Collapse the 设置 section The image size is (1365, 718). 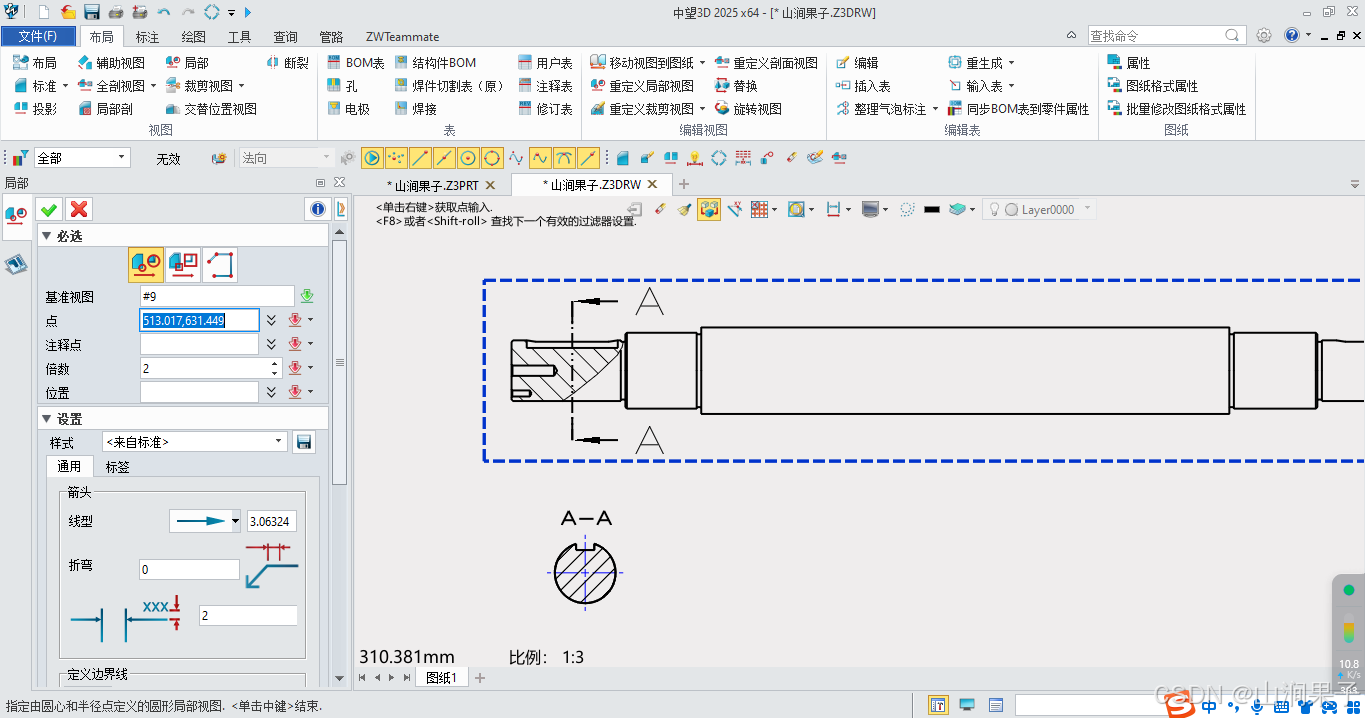pos(46,419)
